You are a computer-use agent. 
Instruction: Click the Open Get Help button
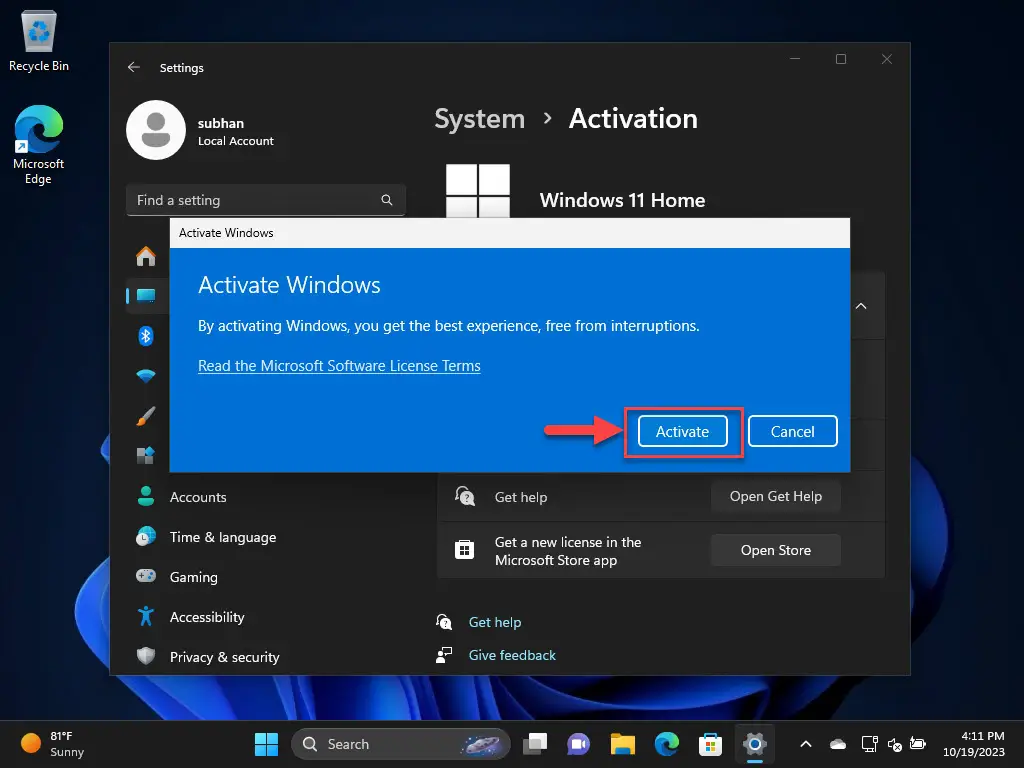(x=775, y=496)
